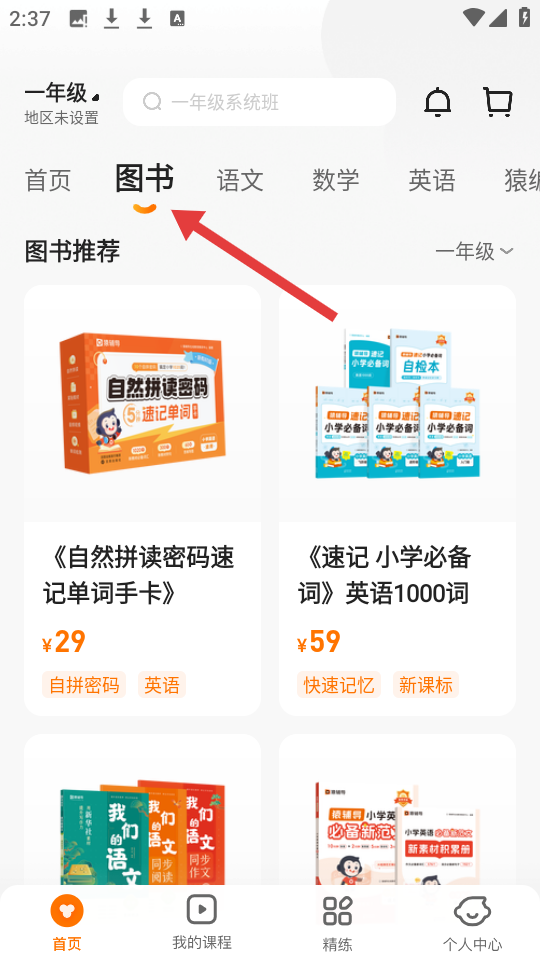Viewport: 540px width, 960px height.
Task: Tap the battery icon in status bar
Action: pos(524,17)
